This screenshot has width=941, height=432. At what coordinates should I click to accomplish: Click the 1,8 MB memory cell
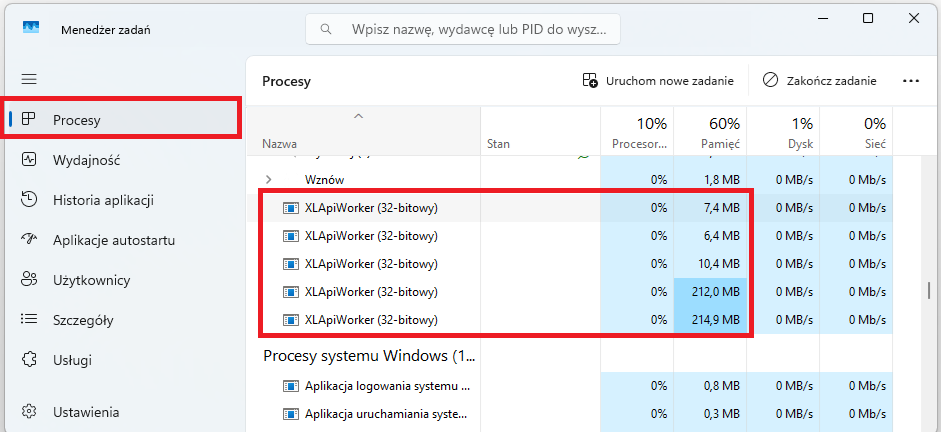711,179
